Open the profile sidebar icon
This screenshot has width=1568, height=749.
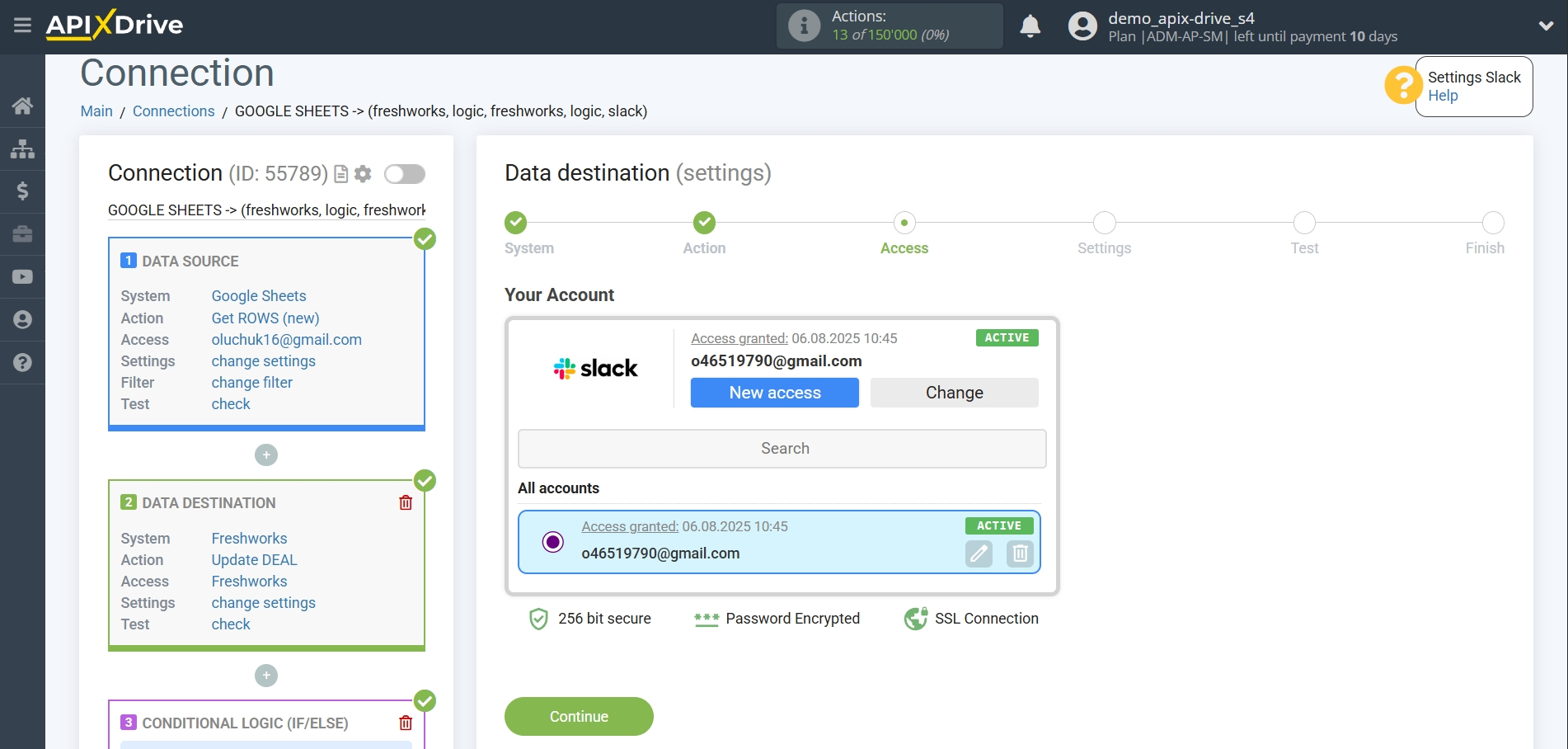click(22, 320)
